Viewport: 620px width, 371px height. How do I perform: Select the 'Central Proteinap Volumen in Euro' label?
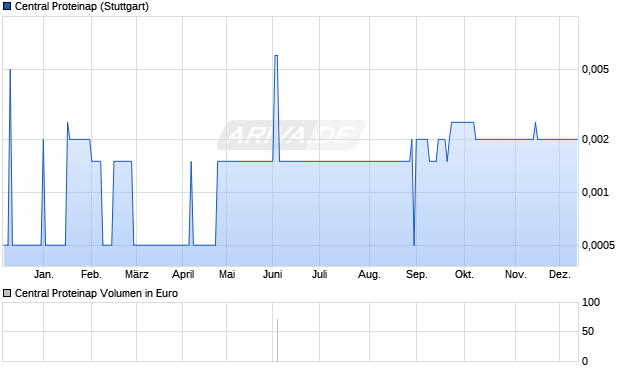click(96, 293)
